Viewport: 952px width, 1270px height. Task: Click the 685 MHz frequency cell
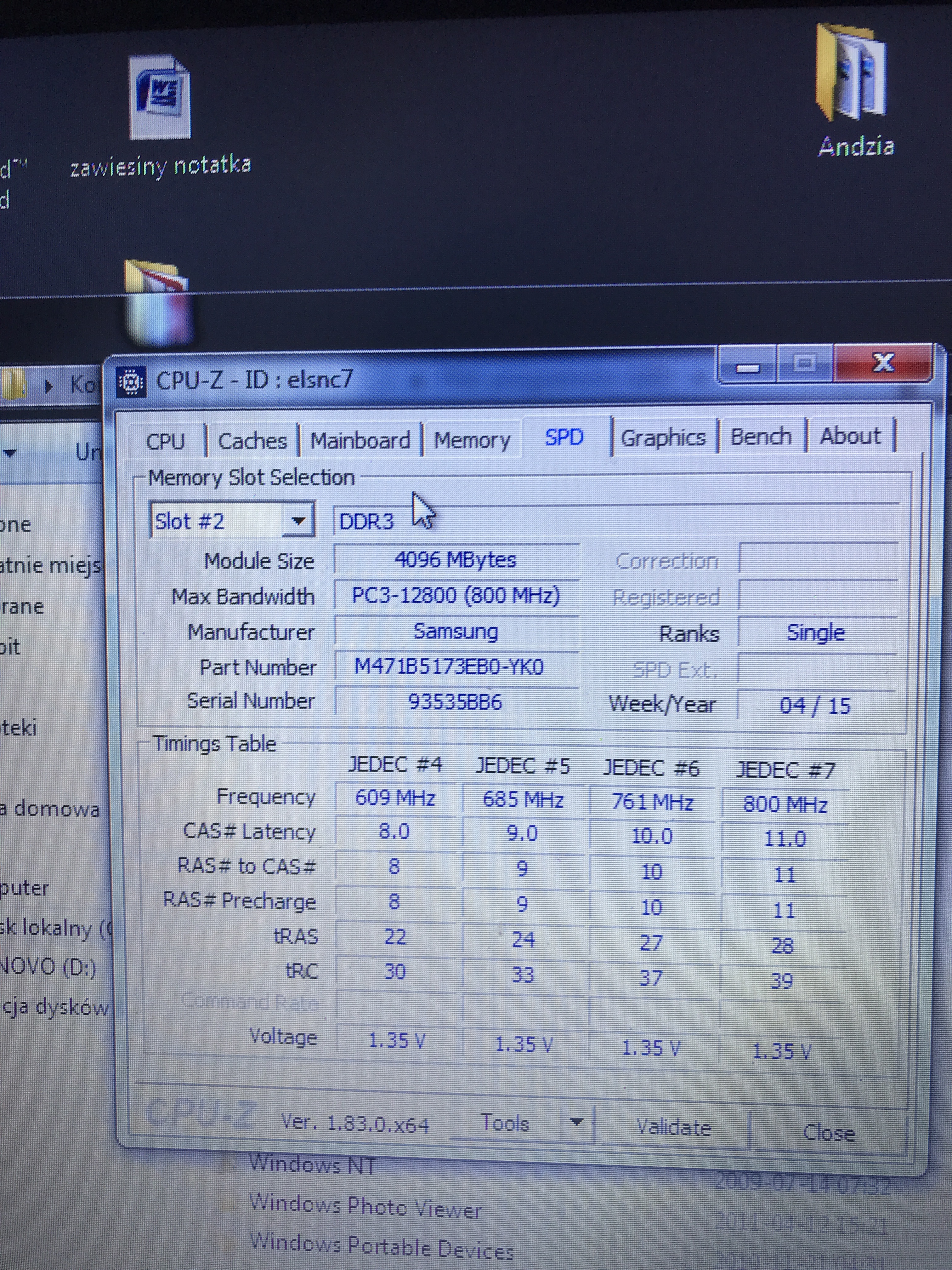click(523, 800)
